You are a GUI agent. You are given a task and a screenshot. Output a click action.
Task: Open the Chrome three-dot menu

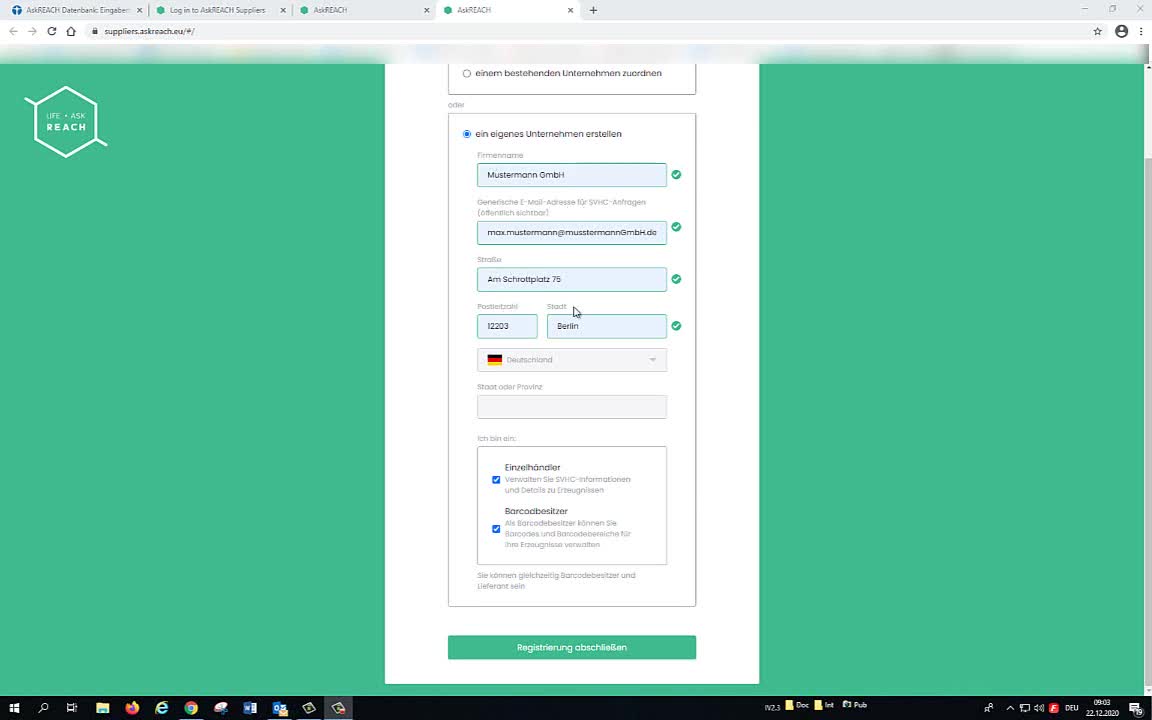[x=1141, y=31]
